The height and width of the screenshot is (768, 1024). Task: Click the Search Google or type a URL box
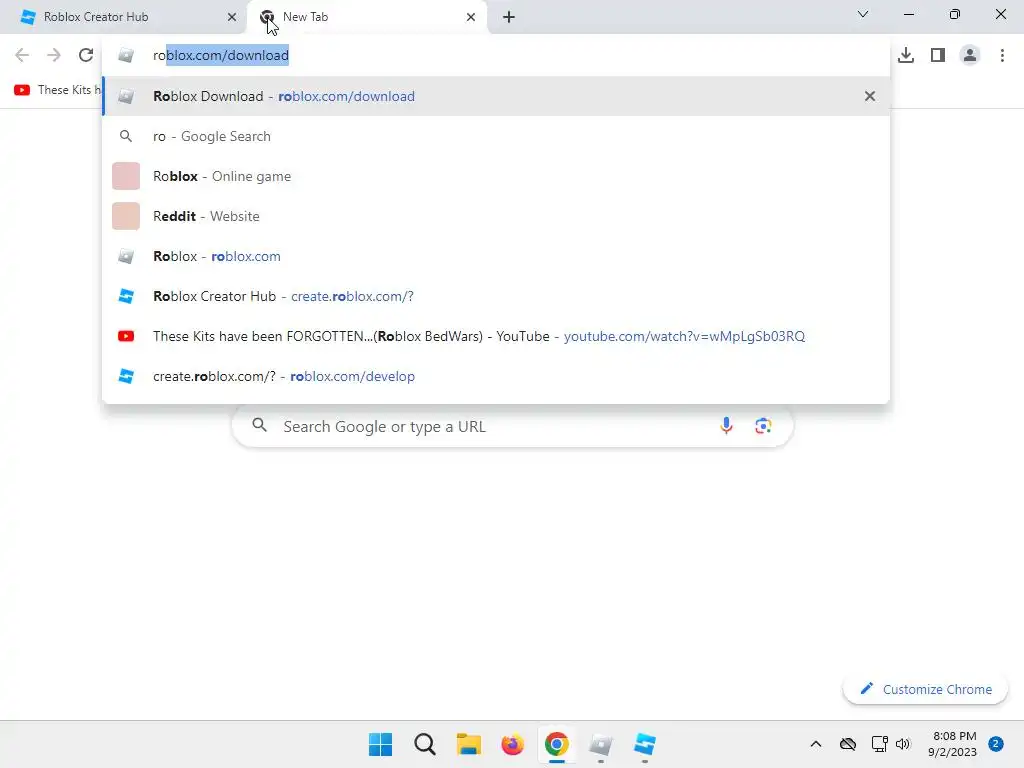click(513, 426)
